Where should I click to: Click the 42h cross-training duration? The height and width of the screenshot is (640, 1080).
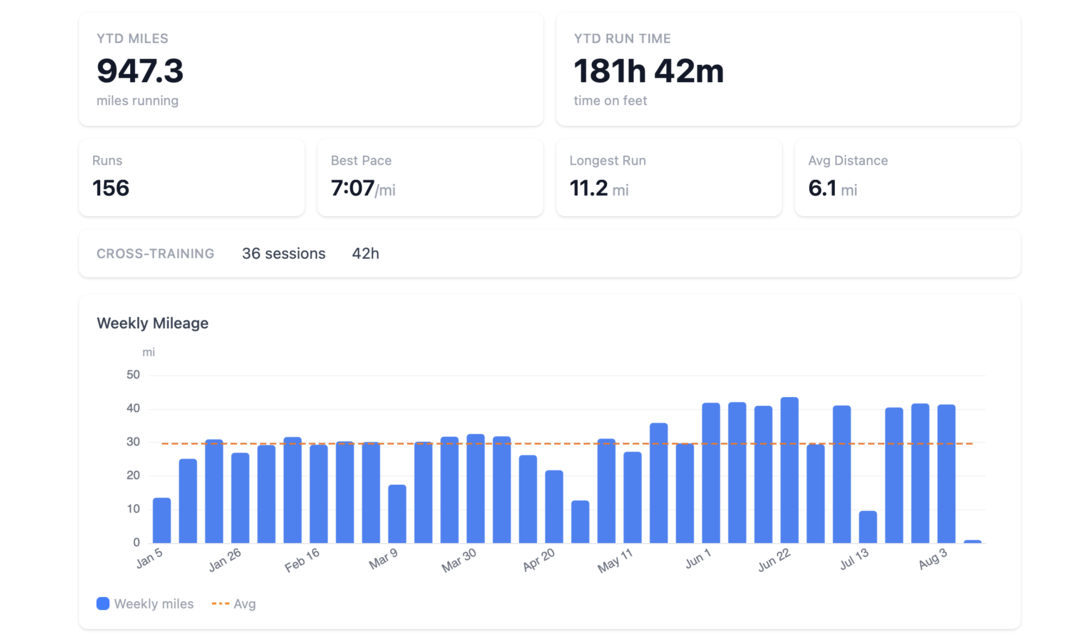[365, 254]
